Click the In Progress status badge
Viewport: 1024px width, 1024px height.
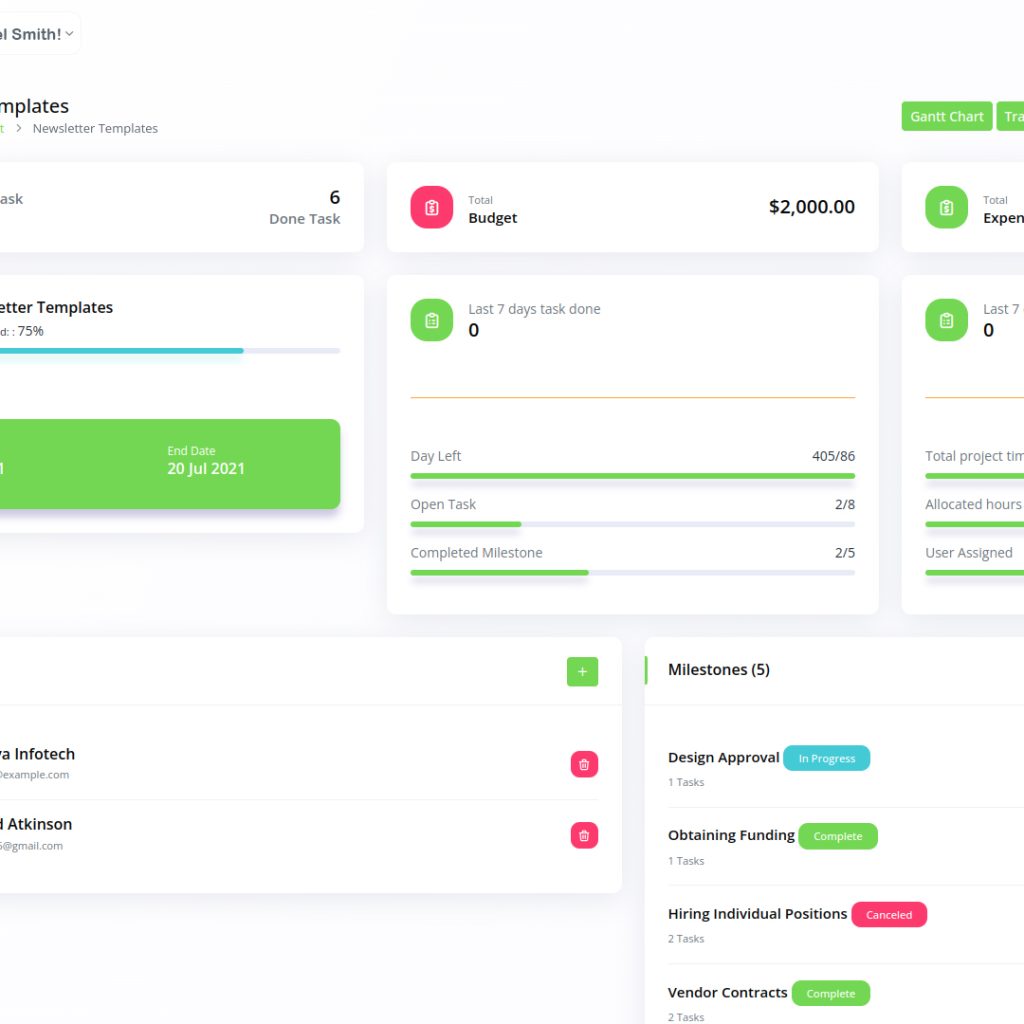click(826, 758)
